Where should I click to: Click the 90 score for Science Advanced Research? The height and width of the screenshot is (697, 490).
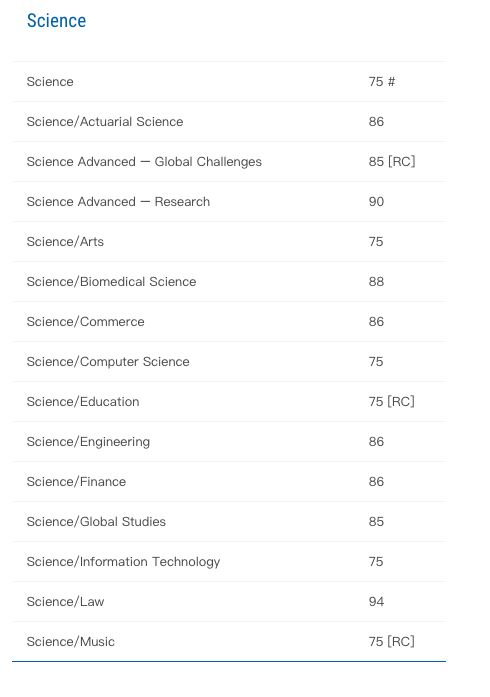[376, 202]
